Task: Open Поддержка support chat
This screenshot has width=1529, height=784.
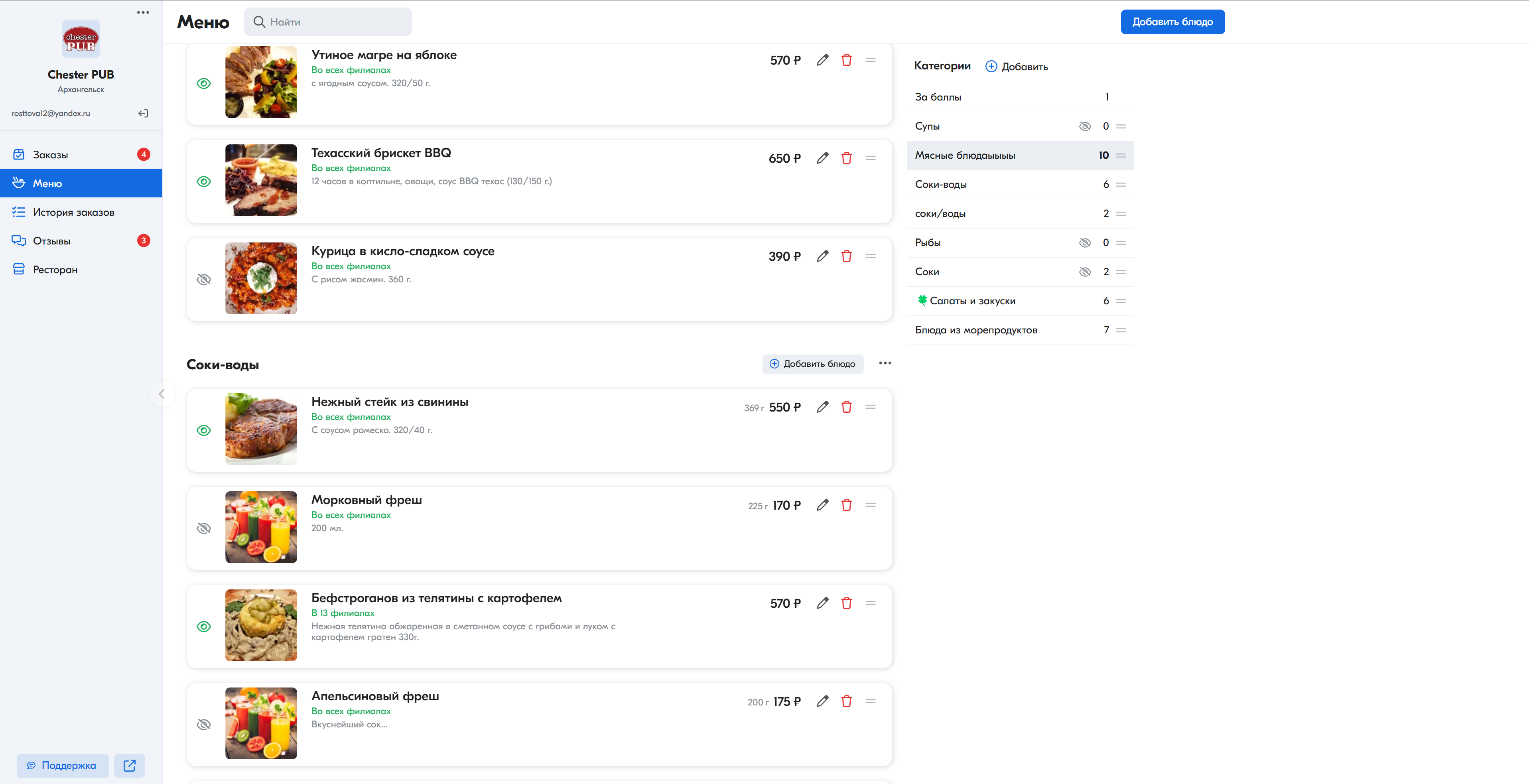Action: (62, 765)
